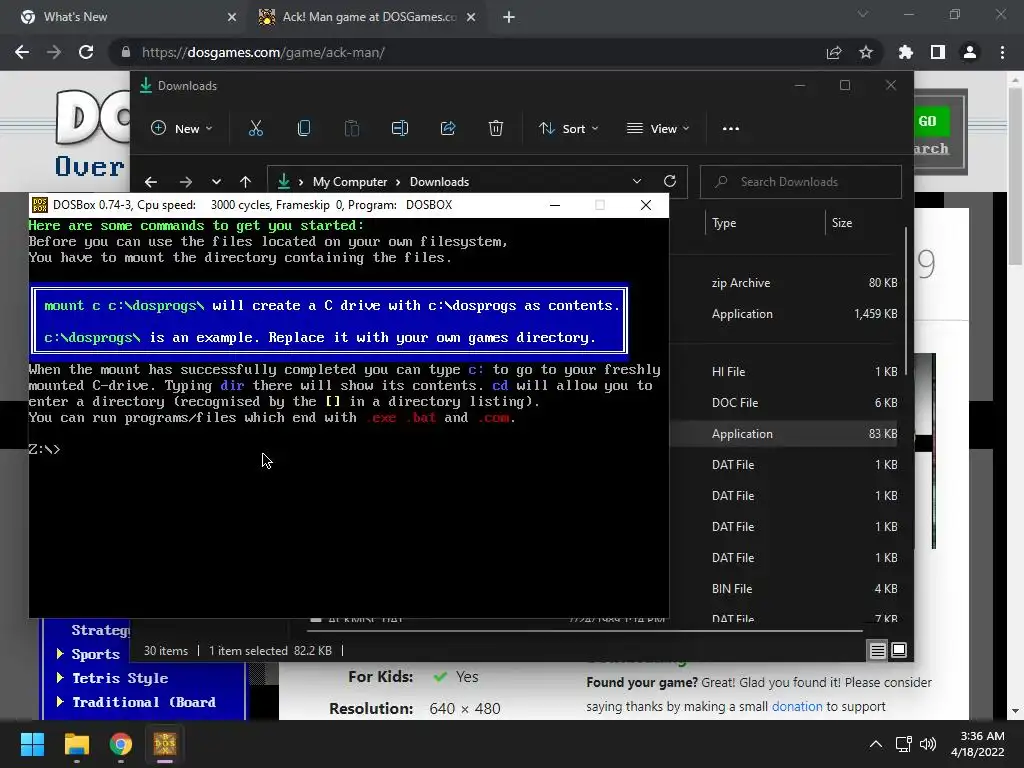Reload the Chrome page
Viewport: 1024px width, 768px height.
point(86,52)
